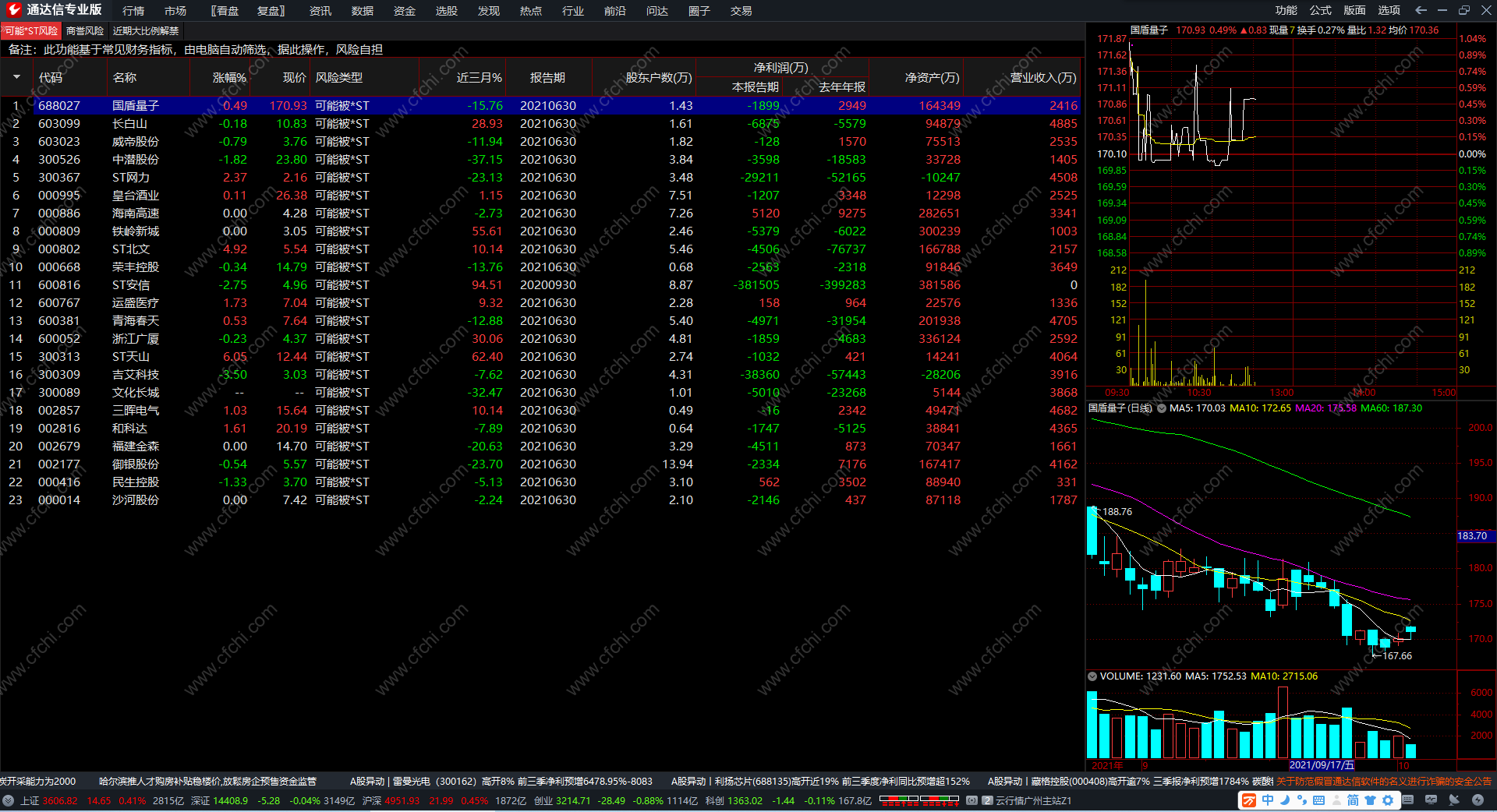Click the red-green market breadth indicator
1497x812 pixels.
point(919,800)
